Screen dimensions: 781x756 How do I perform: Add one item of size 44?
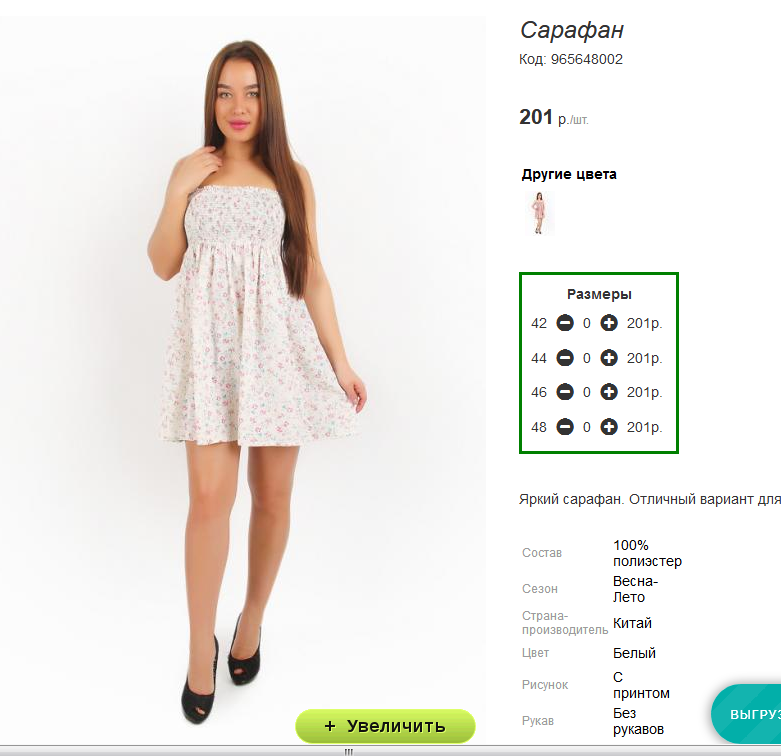pyautogui.click(x=609, y=358)
